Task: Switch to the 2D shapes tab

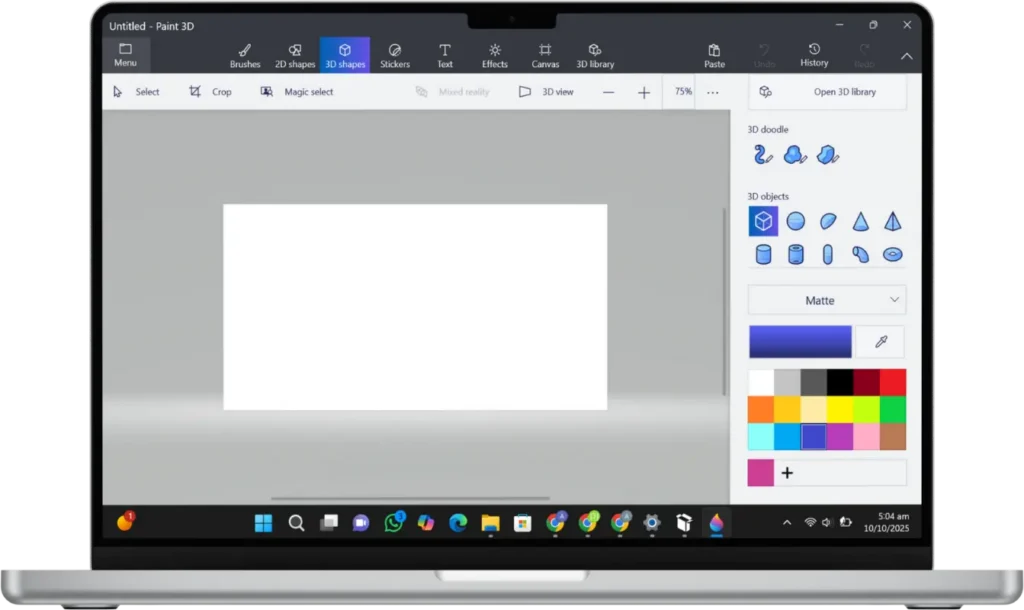Action: (294, 55)
